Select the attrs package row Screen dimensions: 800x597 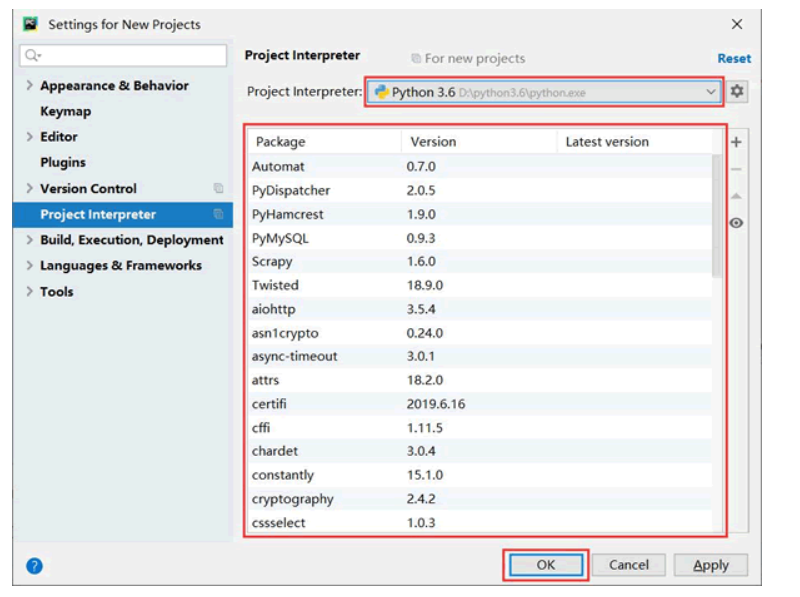pos(480,380)
